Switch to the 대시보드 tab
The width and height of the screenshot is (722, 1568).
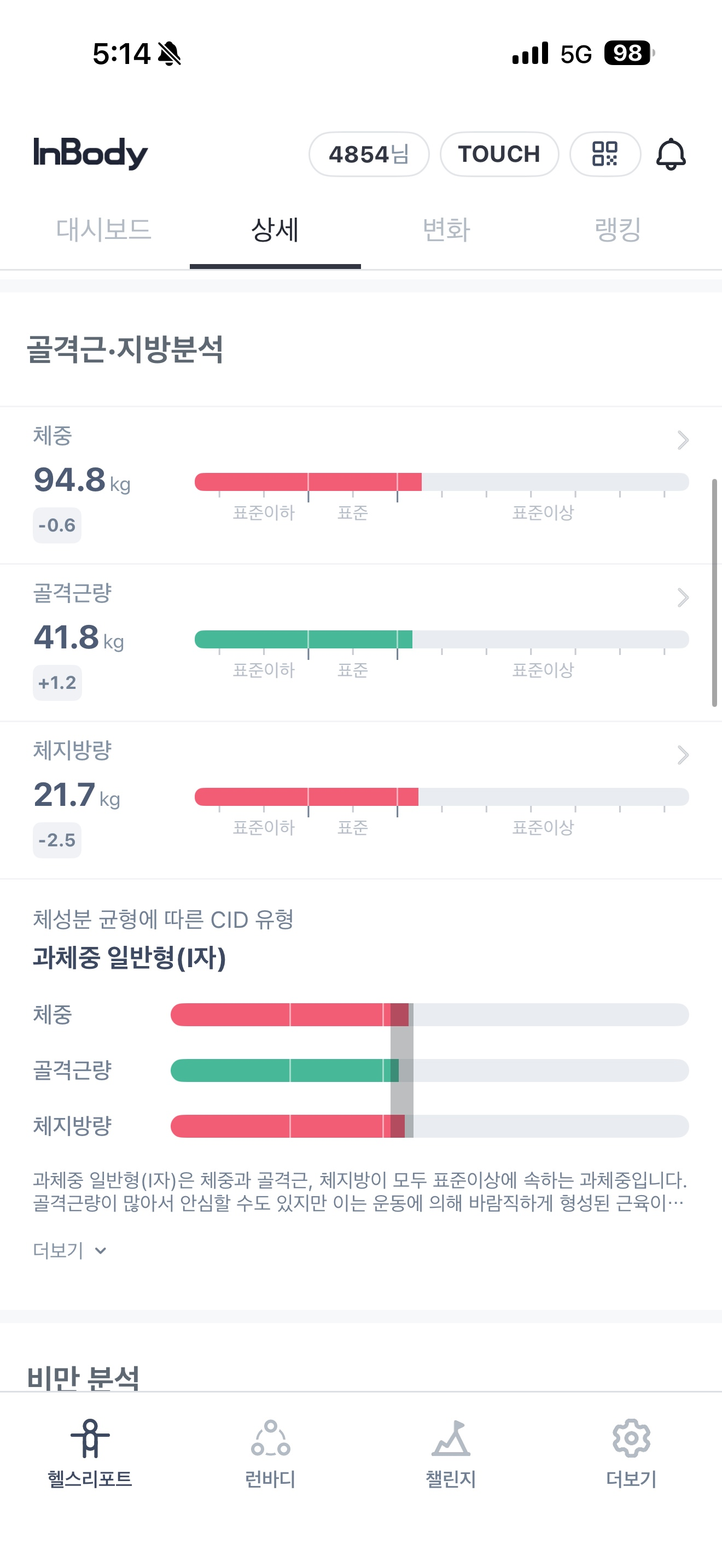pyautogui.click(x=103, y=230)
